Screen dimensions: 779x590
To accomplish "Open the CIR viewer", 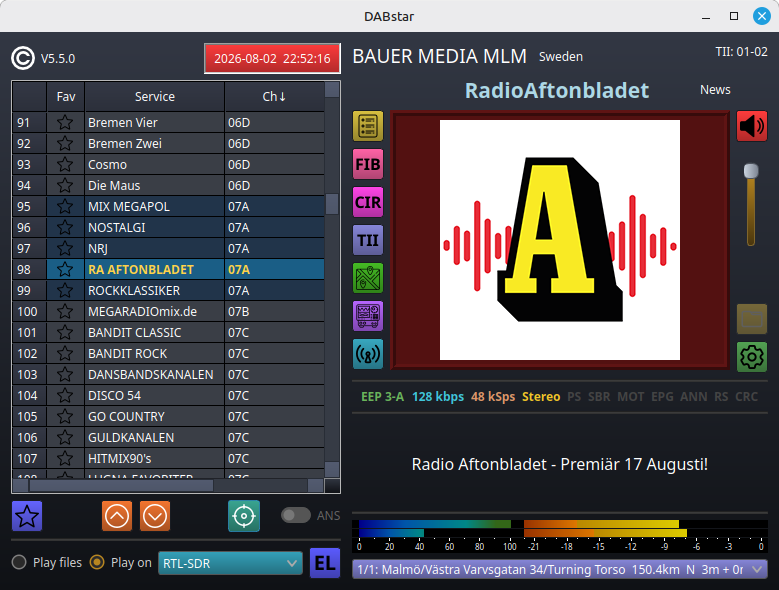I will click(x=368, y=202).
